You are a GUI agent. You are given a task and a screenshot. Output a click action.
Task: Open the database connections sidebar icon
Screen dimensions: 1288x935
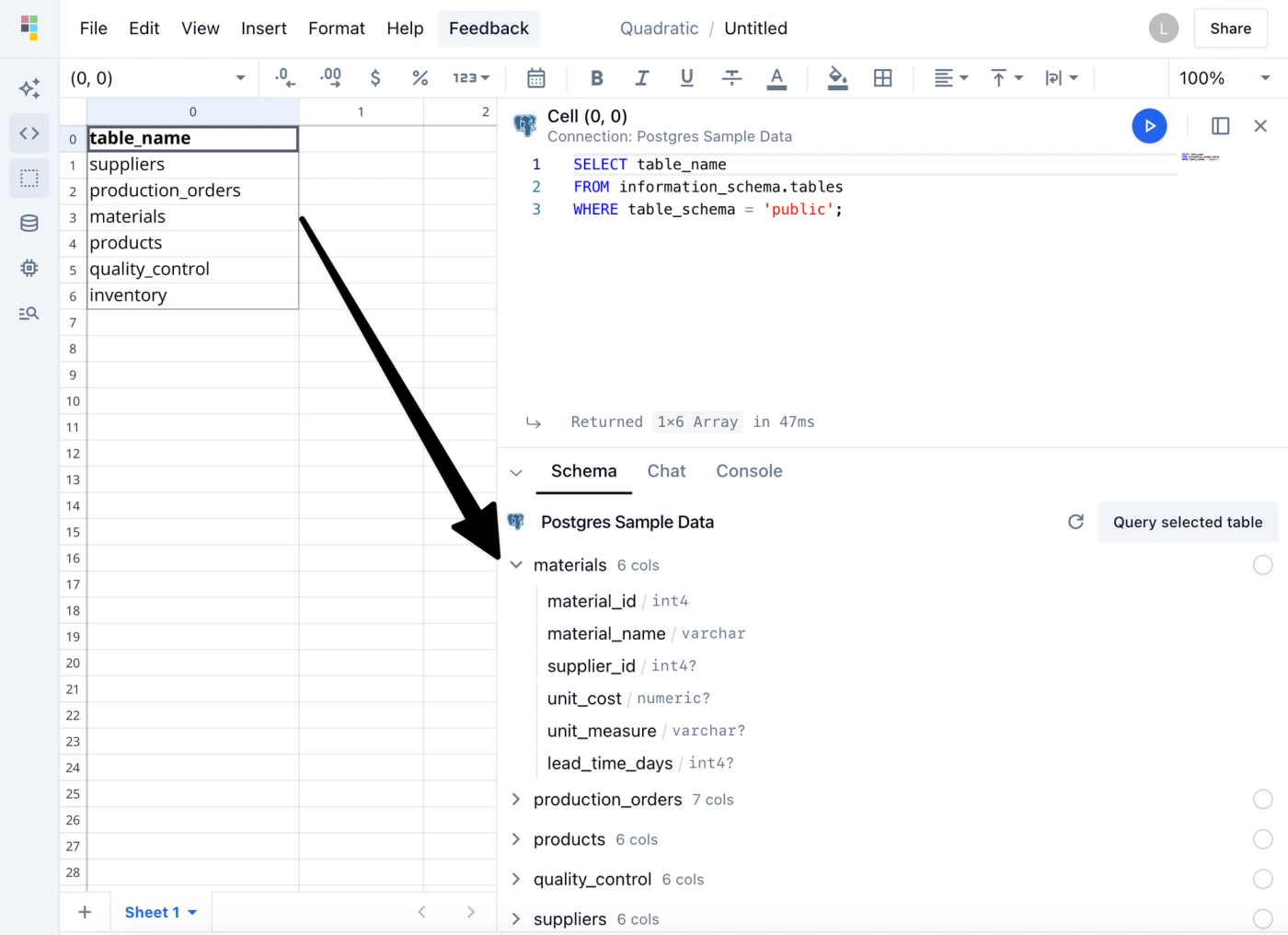click(x=29, y=222)
